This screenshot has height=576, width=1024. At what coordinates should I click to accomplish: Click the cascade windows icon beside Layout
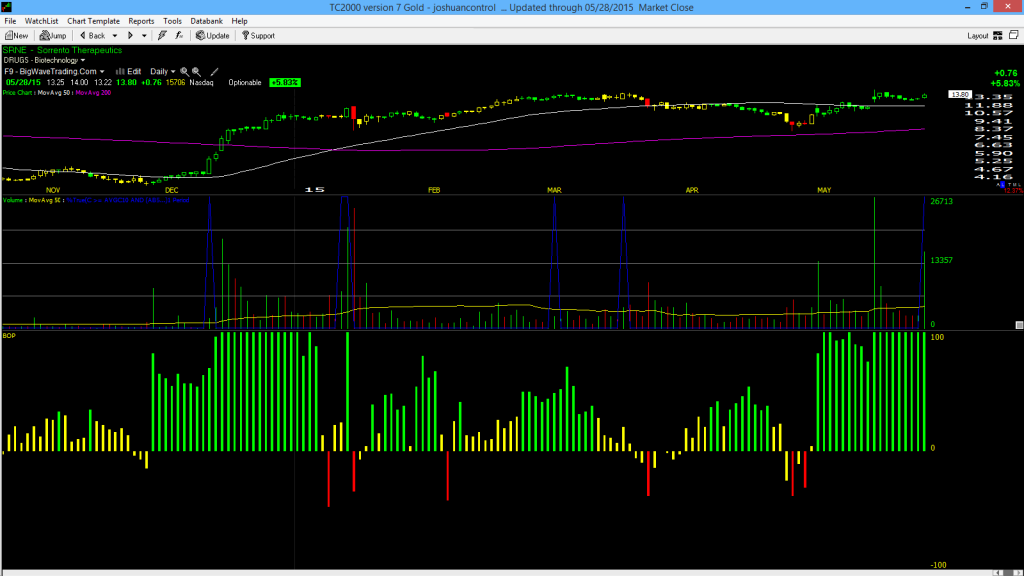pyautogui.click(x=1014, y=35)
